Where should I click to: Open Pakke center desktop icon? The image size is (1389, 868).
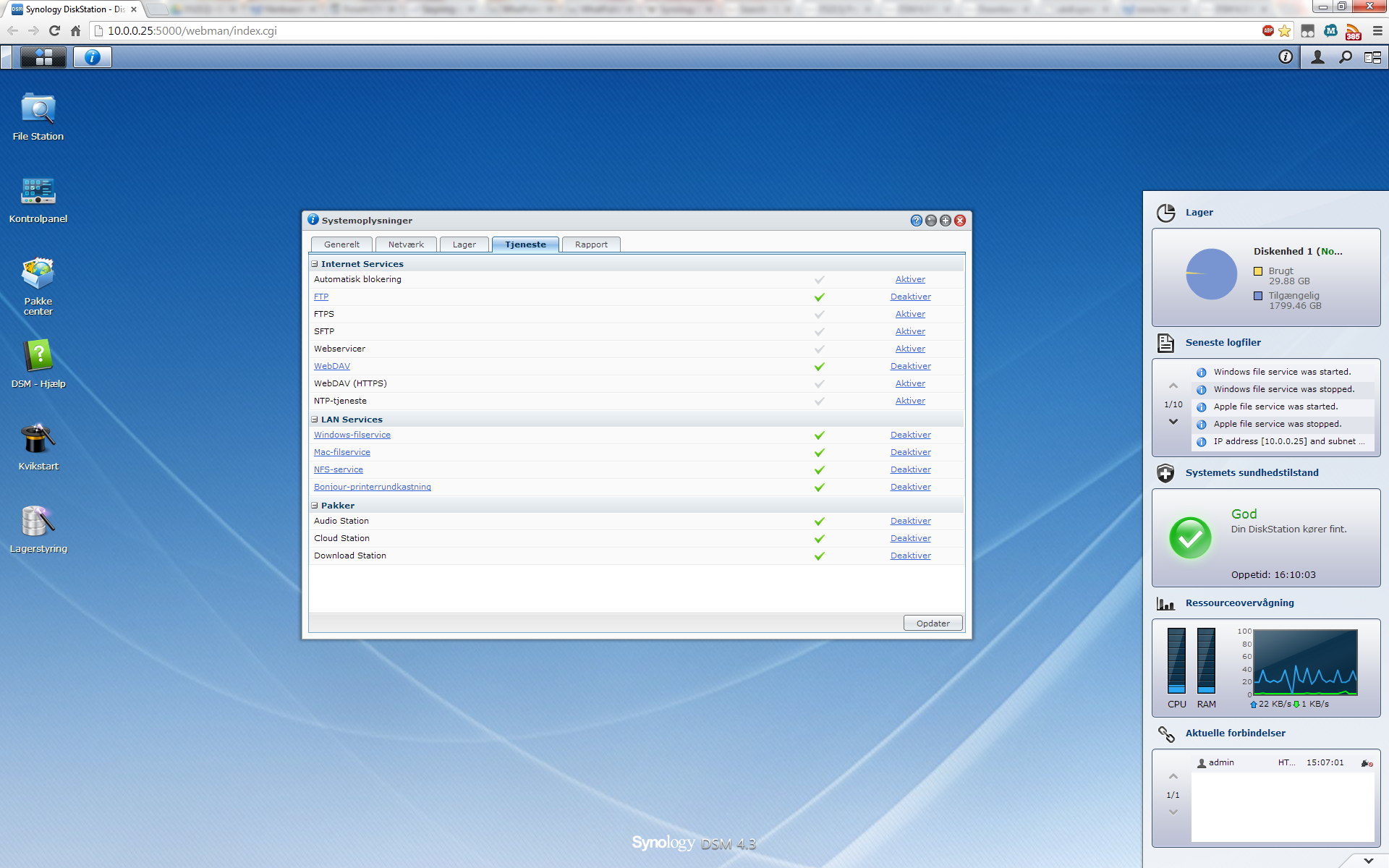click(38, 286)
